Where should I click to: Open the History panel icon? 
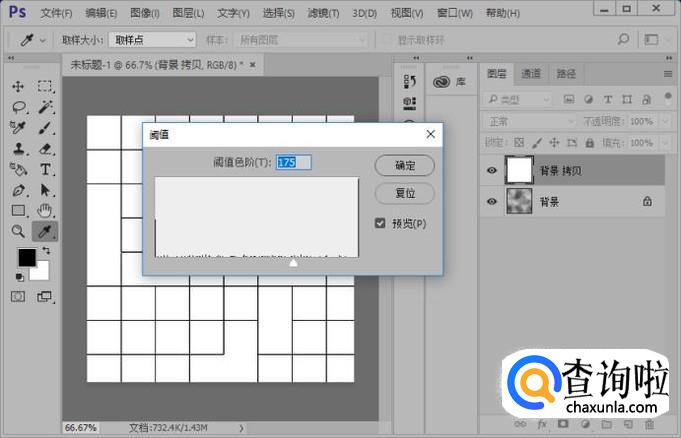(410, 81)
